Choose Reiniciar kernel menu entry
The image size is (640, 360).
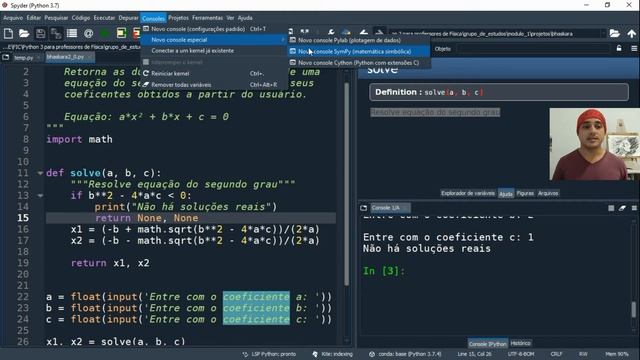213,74
